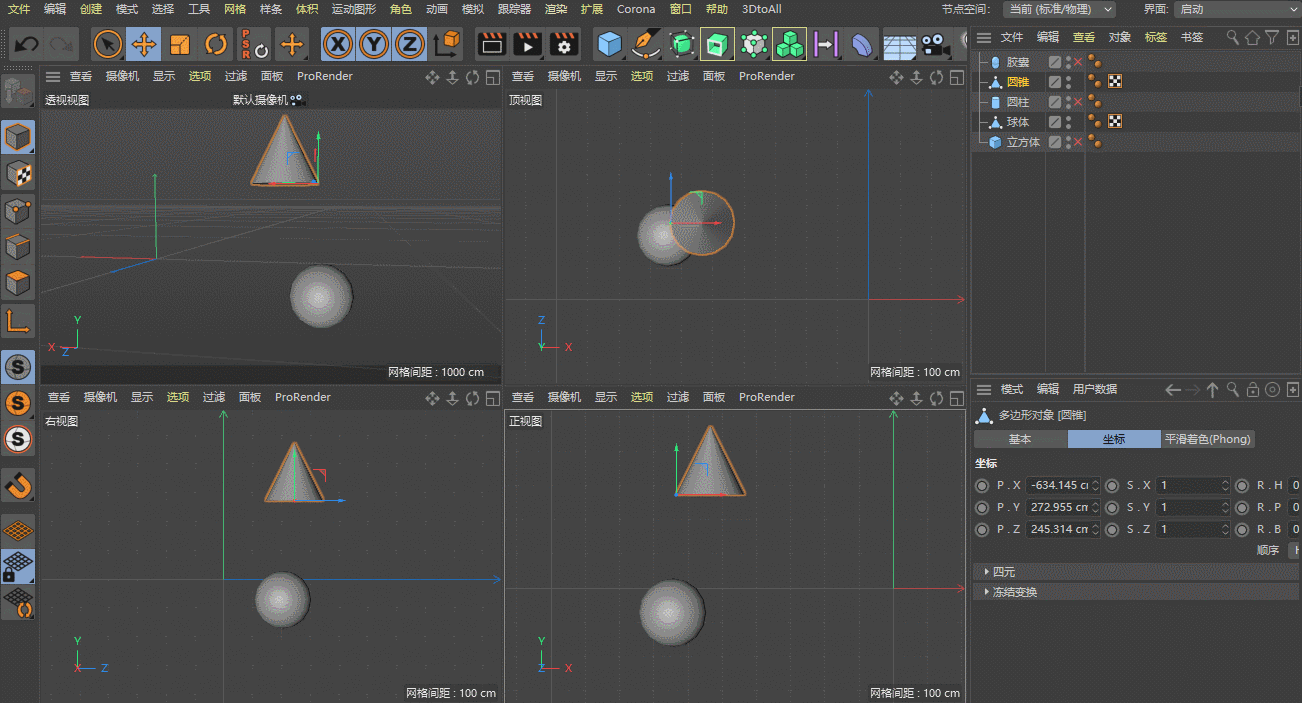
Task: Enable snapping with the magnet icon
Action: click(18, 485)
